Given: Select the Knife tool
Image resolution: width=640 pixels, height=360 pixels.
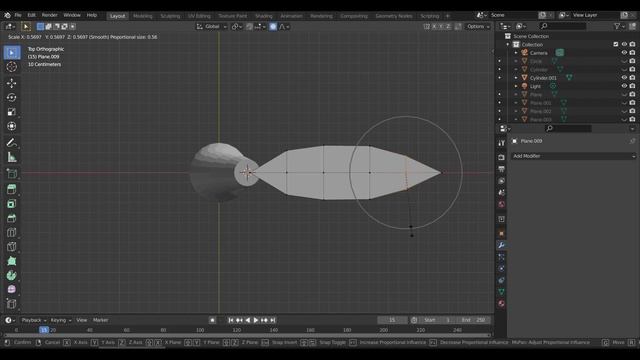Looking at the screenshot, I should point(11,247).
